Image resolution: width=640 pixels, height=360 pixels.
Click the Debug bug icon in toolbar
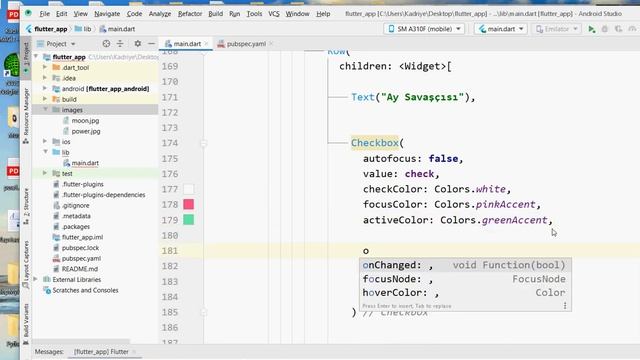605,29
